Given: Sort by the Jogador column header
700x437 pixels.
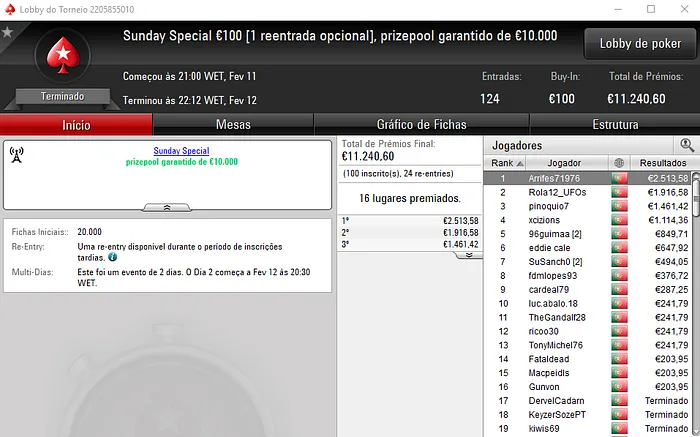Looking at the screenshot, I should point(564,163).
